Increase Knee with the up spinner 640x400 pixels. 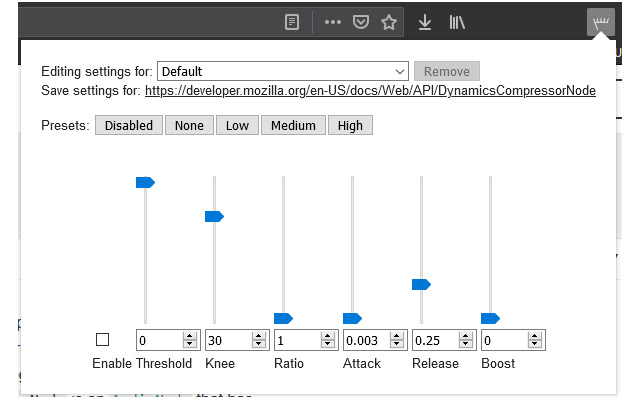pos(259,336)
